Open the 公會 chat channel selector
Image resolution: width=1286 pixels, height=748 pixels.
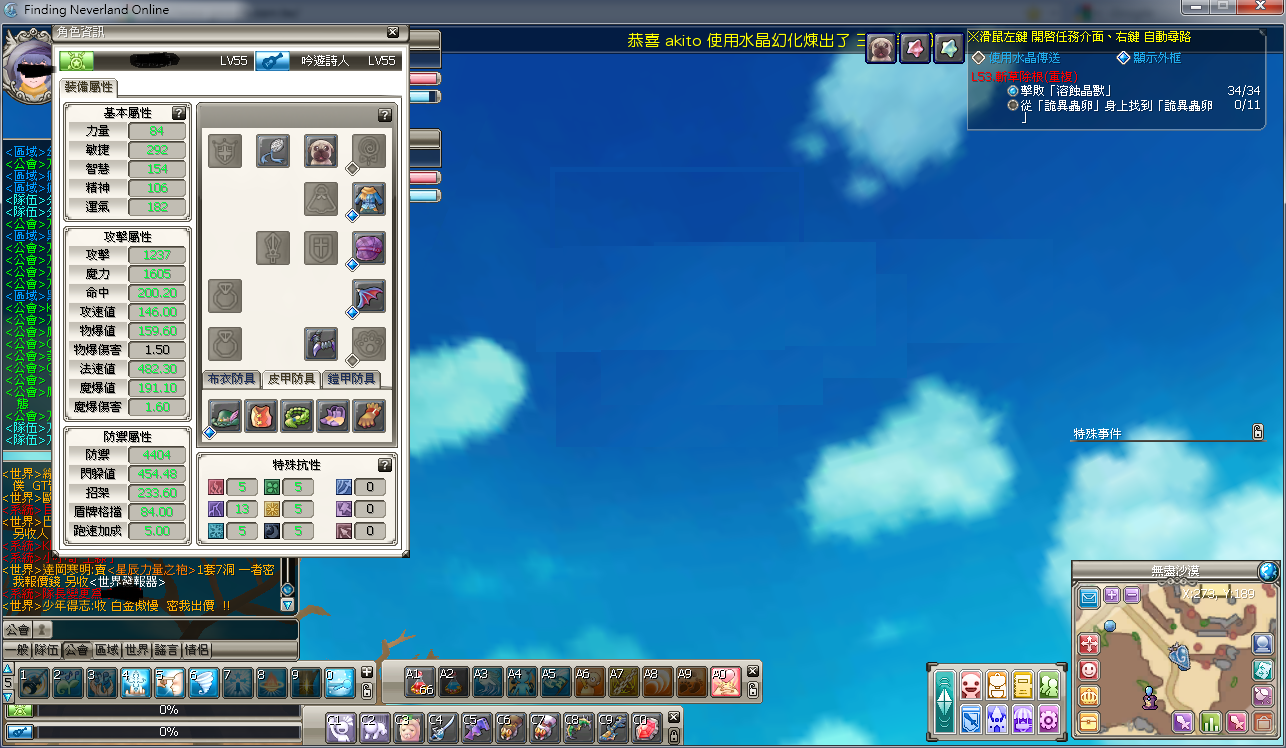[x=18, y=629]
